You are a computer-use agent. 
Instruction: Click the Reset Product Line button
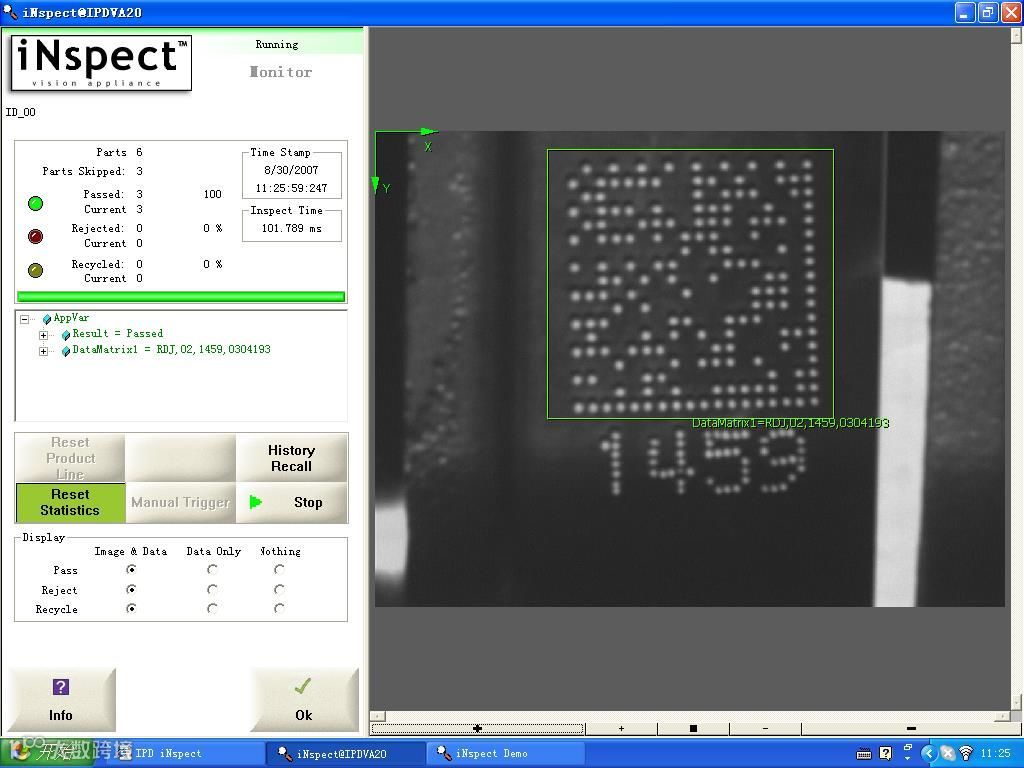click(x=70, y=458)
